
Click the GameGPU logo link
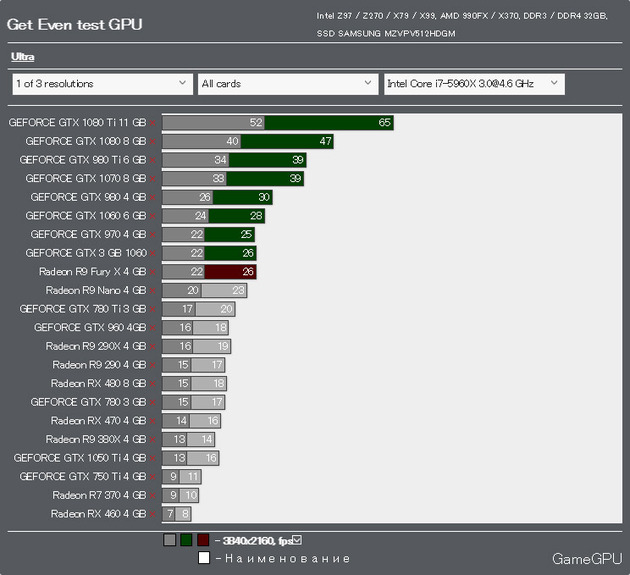(x=587, y=559)
